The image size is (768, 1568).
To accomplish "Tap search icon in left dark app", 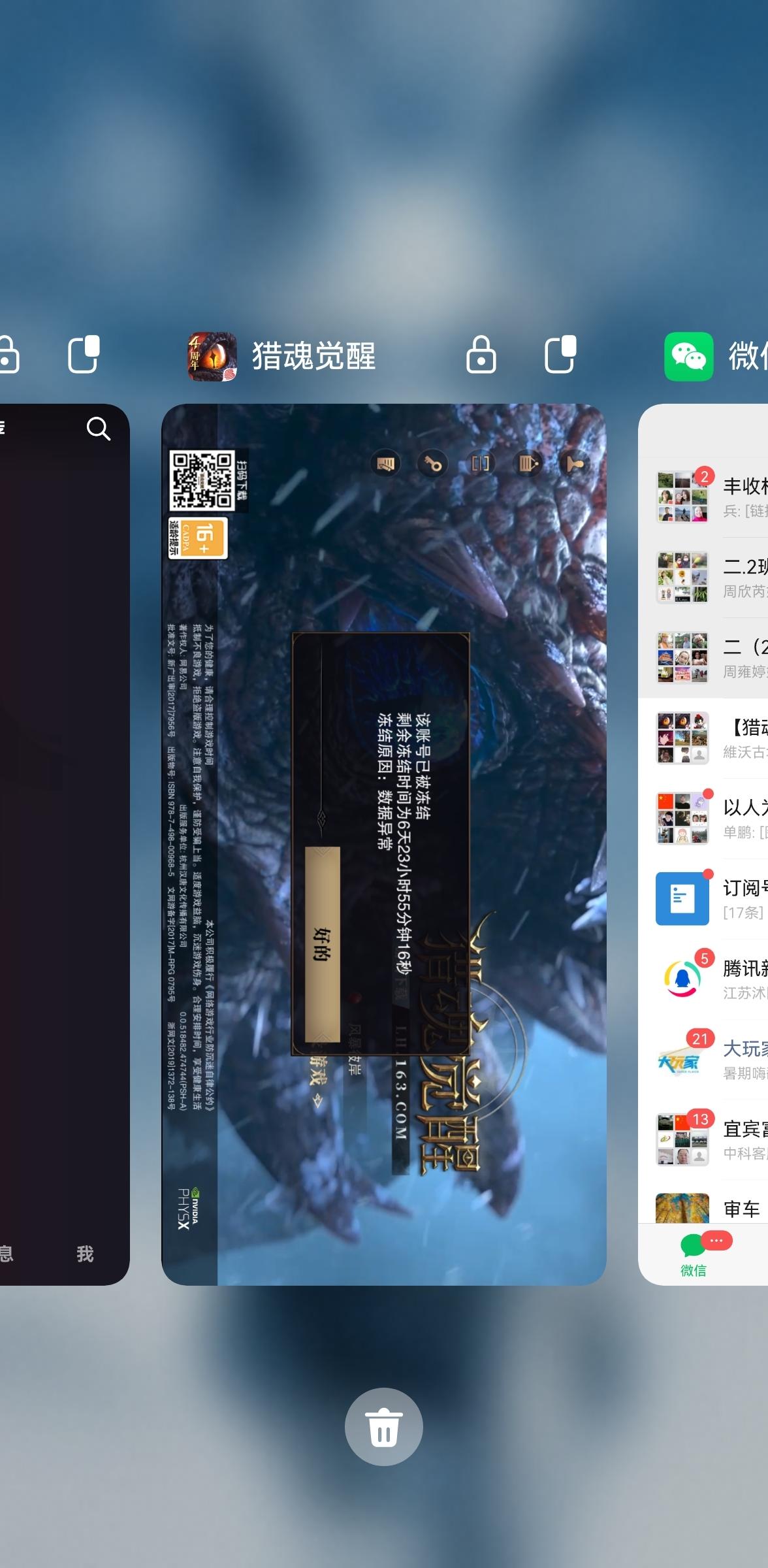I will coord(99,429).
